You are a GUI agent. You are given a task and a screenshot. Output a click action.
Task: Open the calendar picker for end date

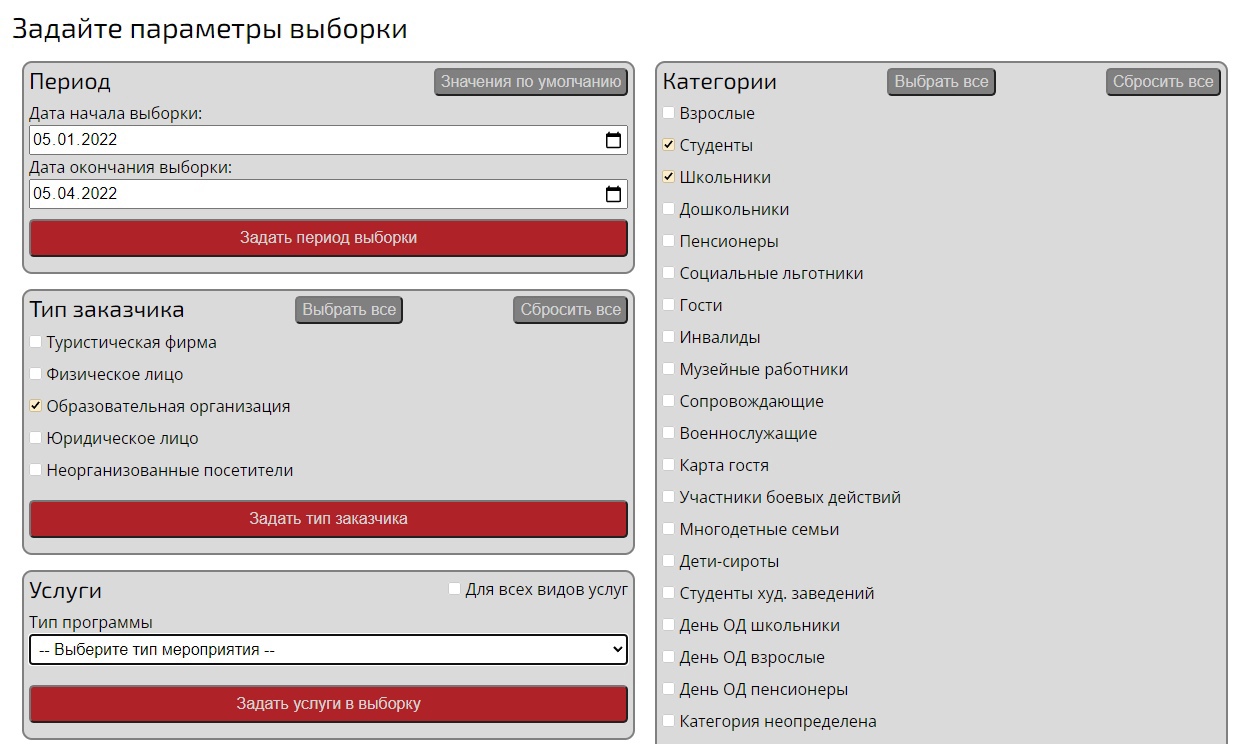tap(612, 193)
